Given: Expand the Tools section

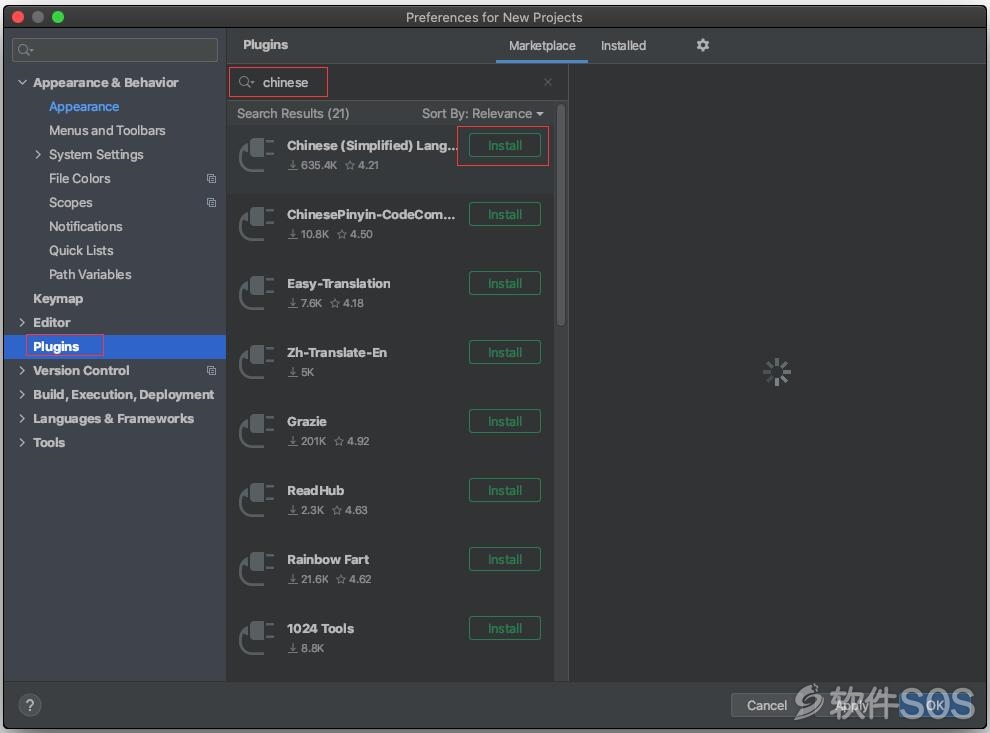Looking at the screenshot, I should tap(22, 443).
